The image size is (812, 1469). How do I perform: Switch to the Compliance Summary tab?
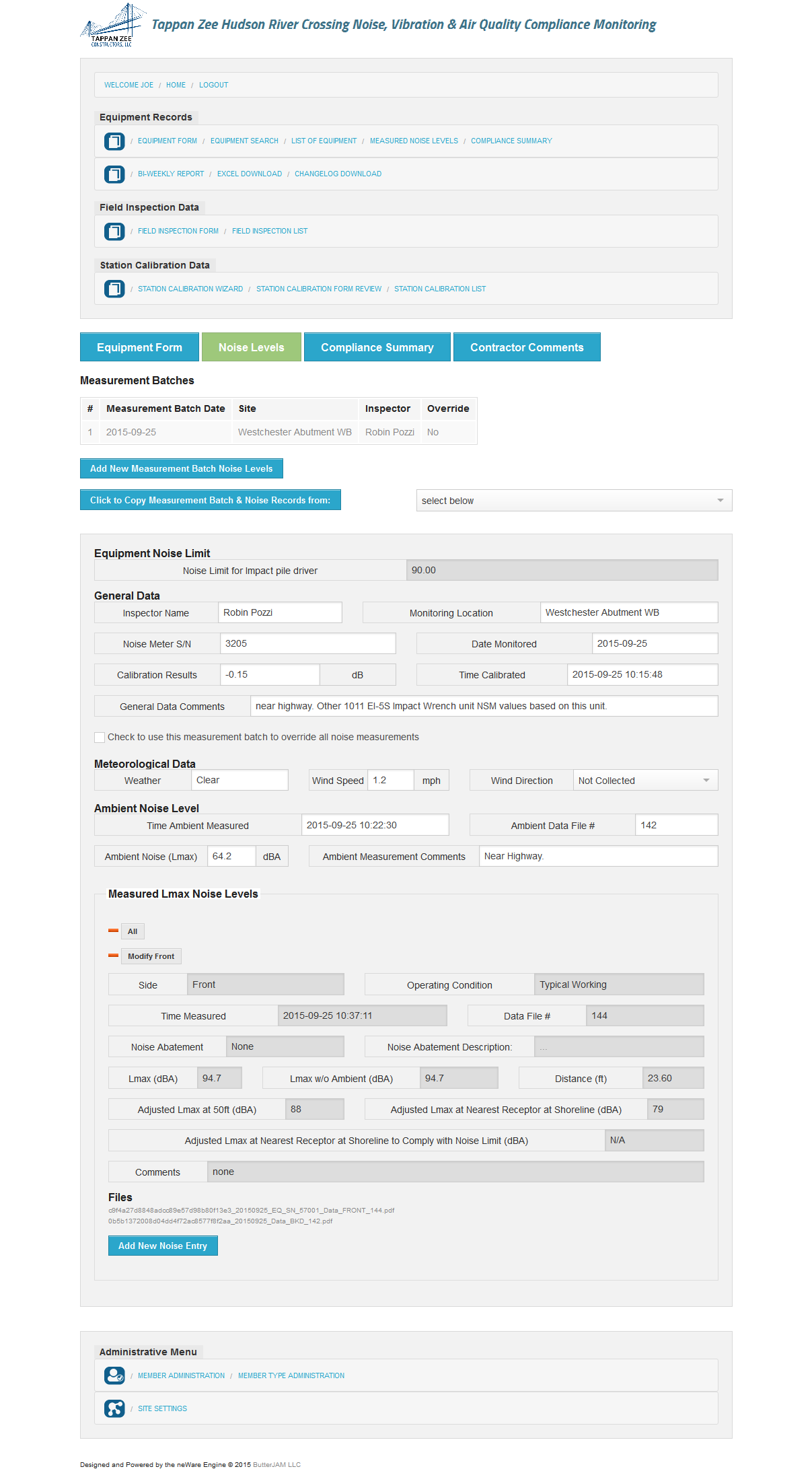377,347
